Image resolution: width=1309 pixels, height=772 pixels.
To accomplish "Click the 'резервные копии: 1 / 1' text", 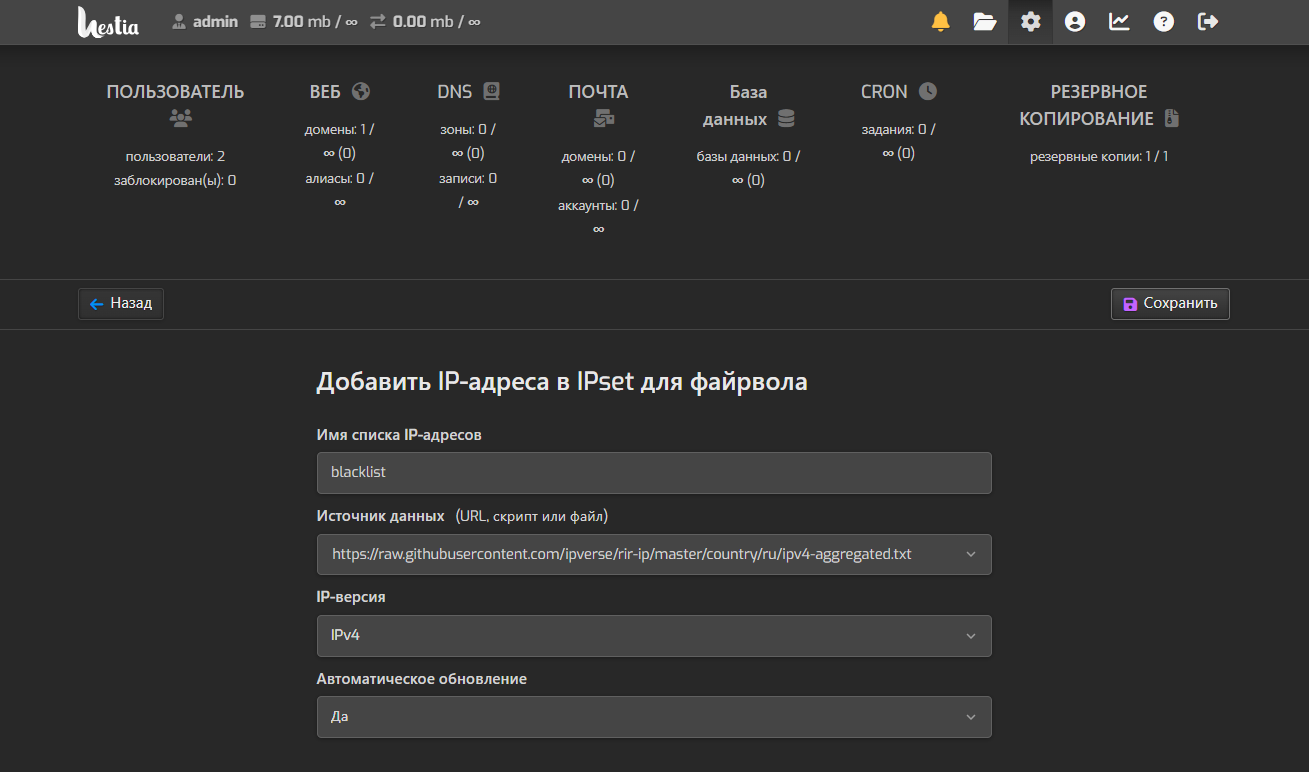I will pos(1099,156).
